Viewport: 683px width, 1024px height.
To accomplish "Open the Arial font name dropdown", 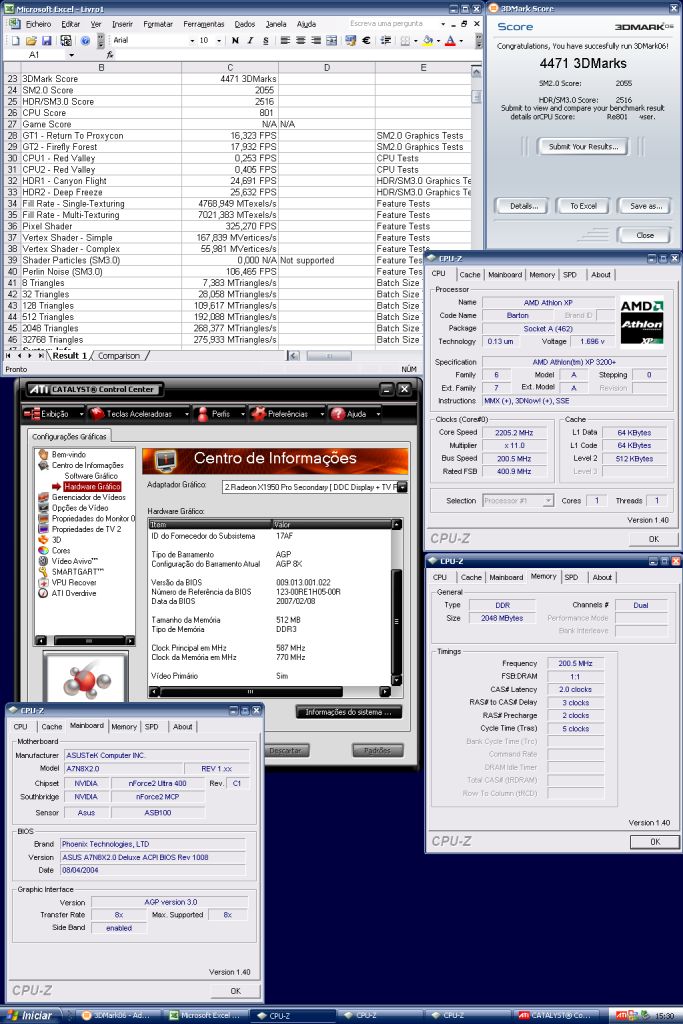I will click(192, 40).
